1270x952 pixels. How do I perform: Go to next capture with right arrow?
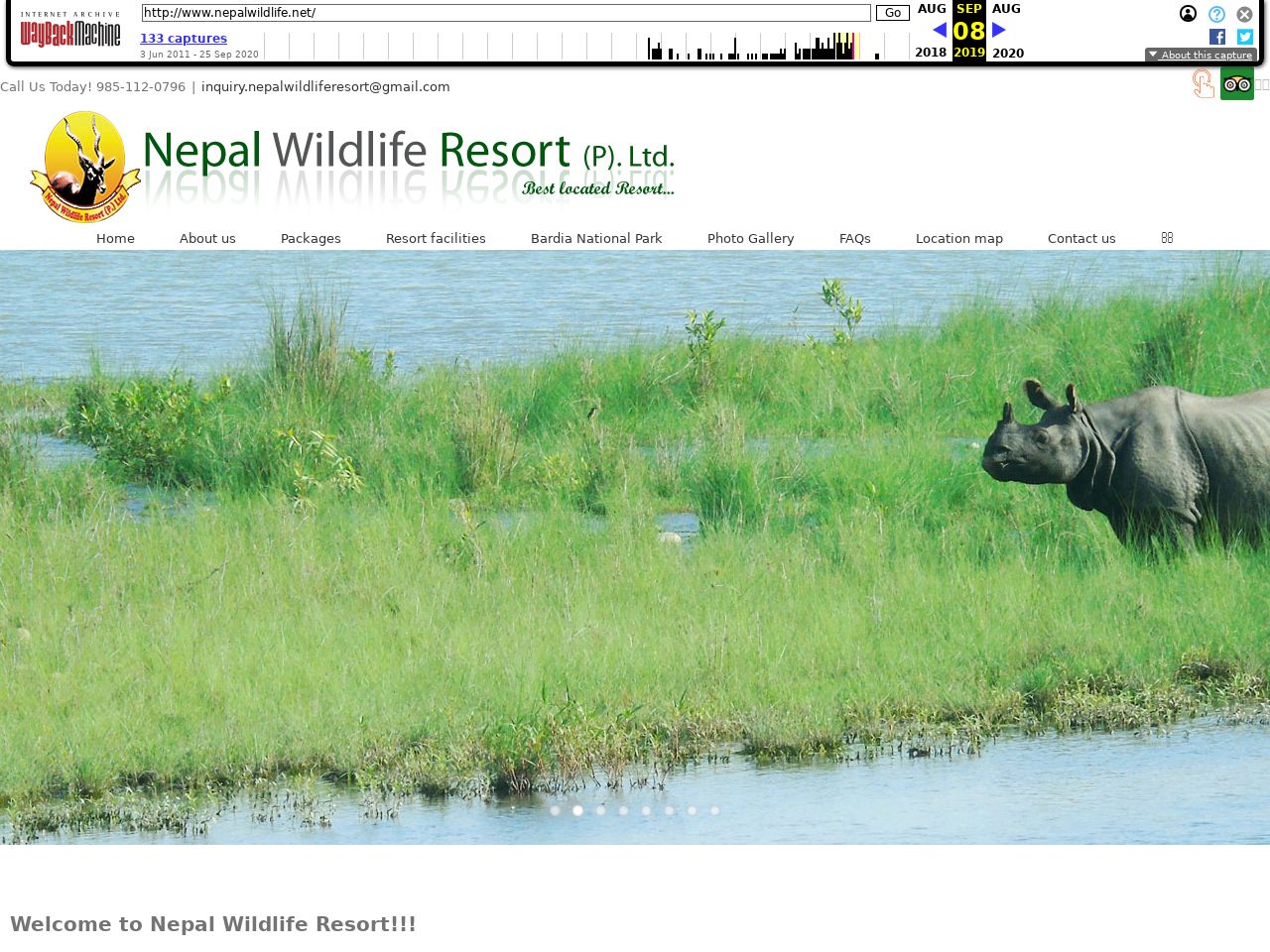(999, 30)
